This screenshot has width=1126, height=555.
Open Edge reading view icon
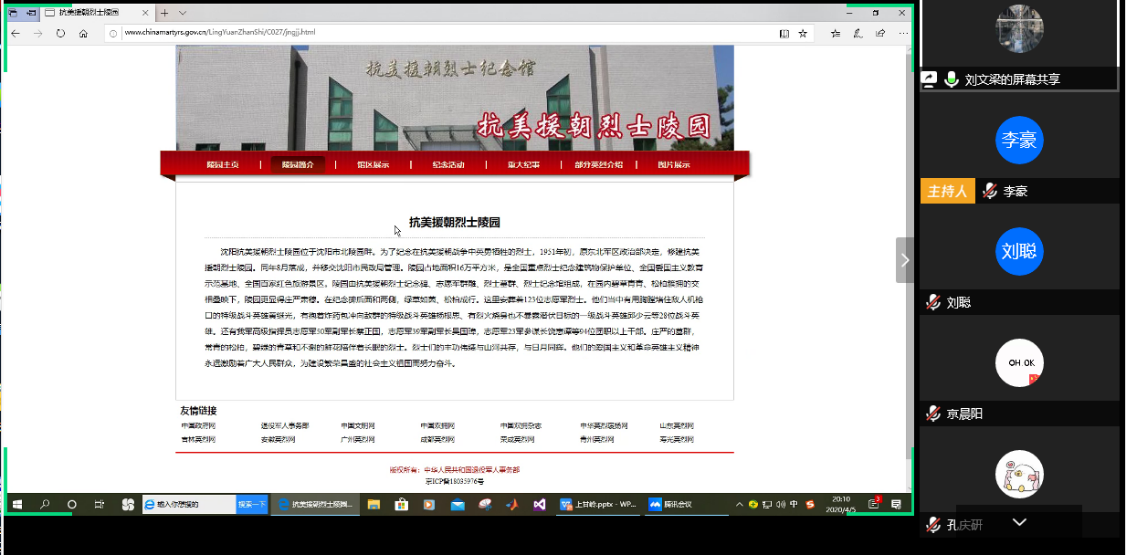784,33
